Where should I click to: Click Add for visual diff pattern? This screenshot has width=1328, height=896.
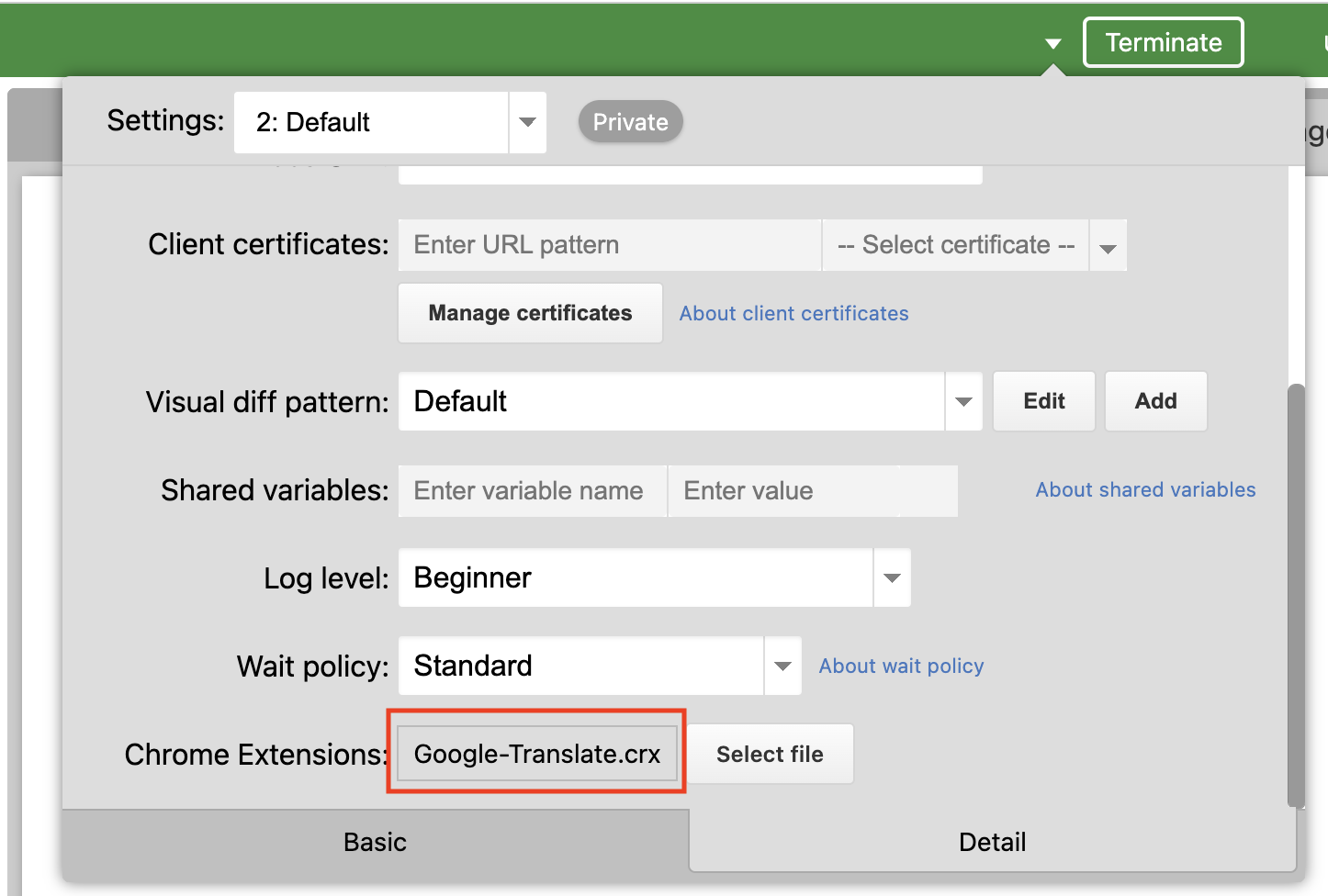(x=1155, y=401)
